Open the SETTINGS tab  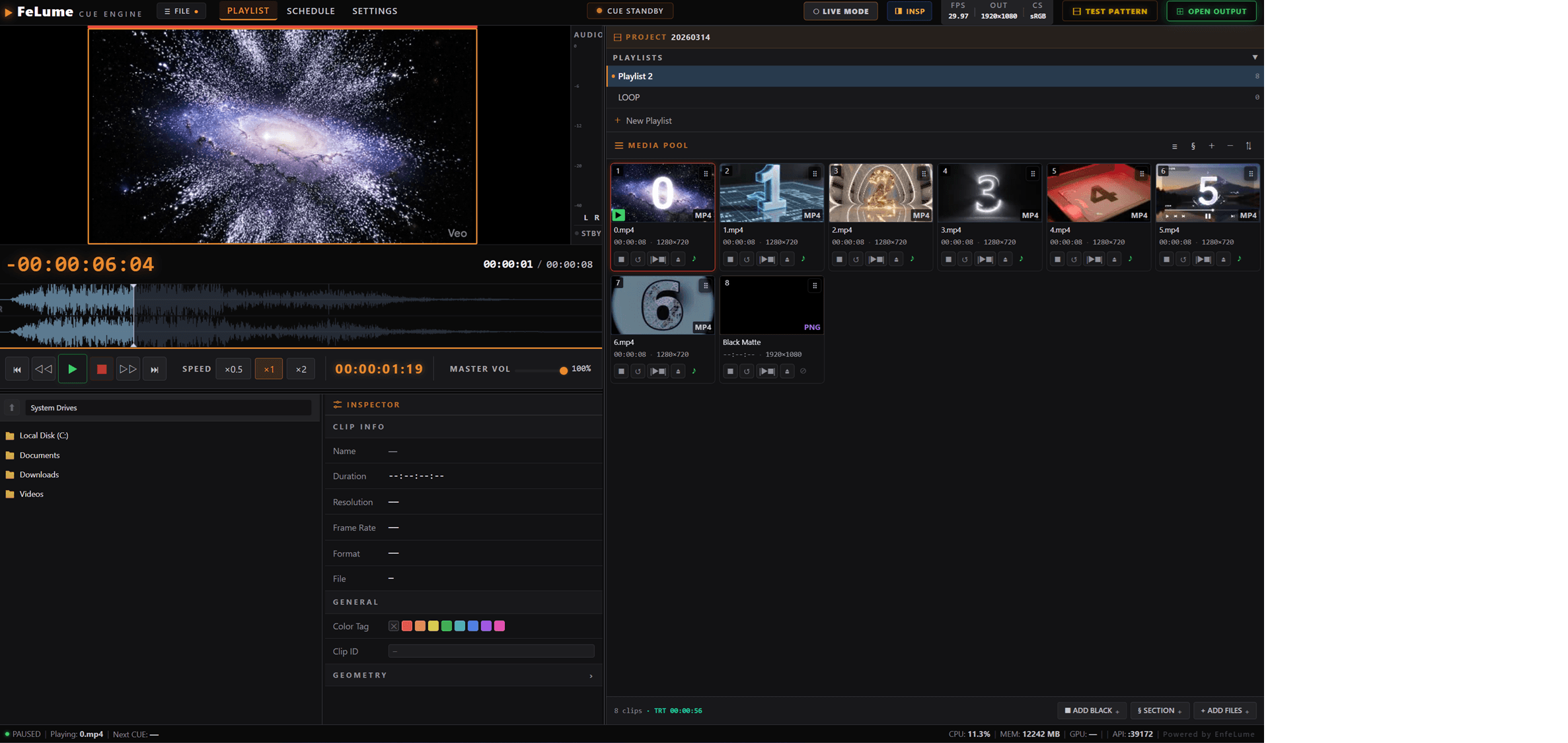[x=375, y=11]
